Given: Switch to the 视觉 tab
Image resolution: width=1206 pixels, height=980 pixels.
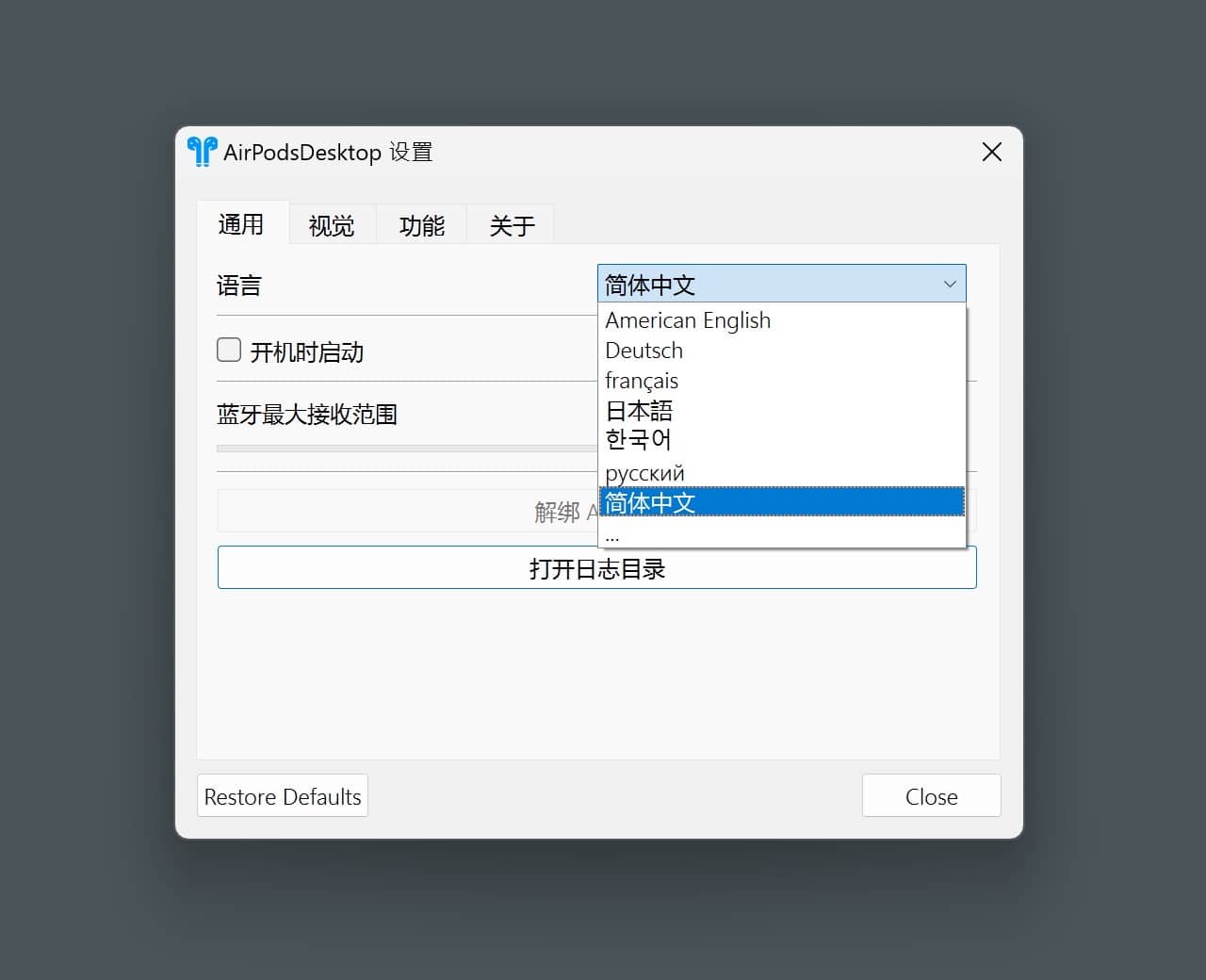Looking at the screenshot, I should tap(332, 225).
